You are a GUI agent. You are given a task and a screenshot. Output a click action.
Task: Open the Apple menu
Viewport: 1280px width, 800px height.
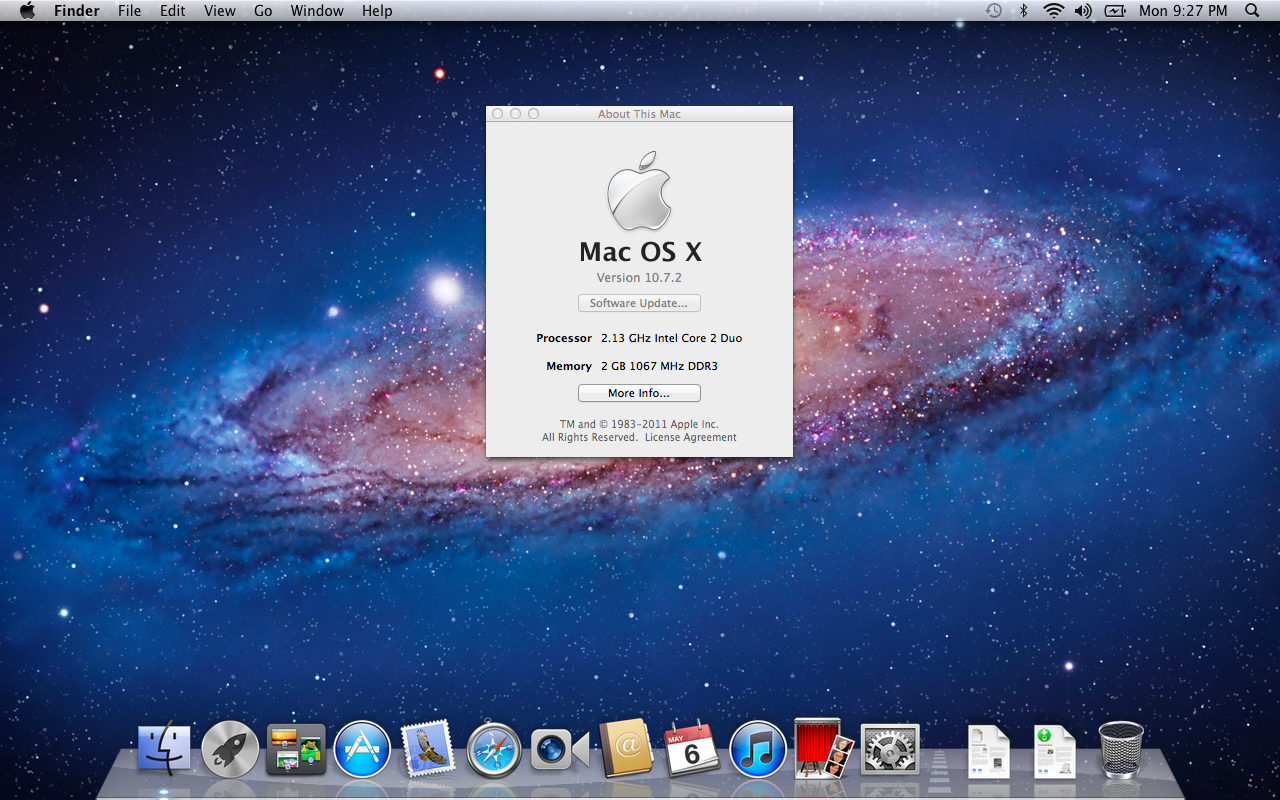[27, 11]
